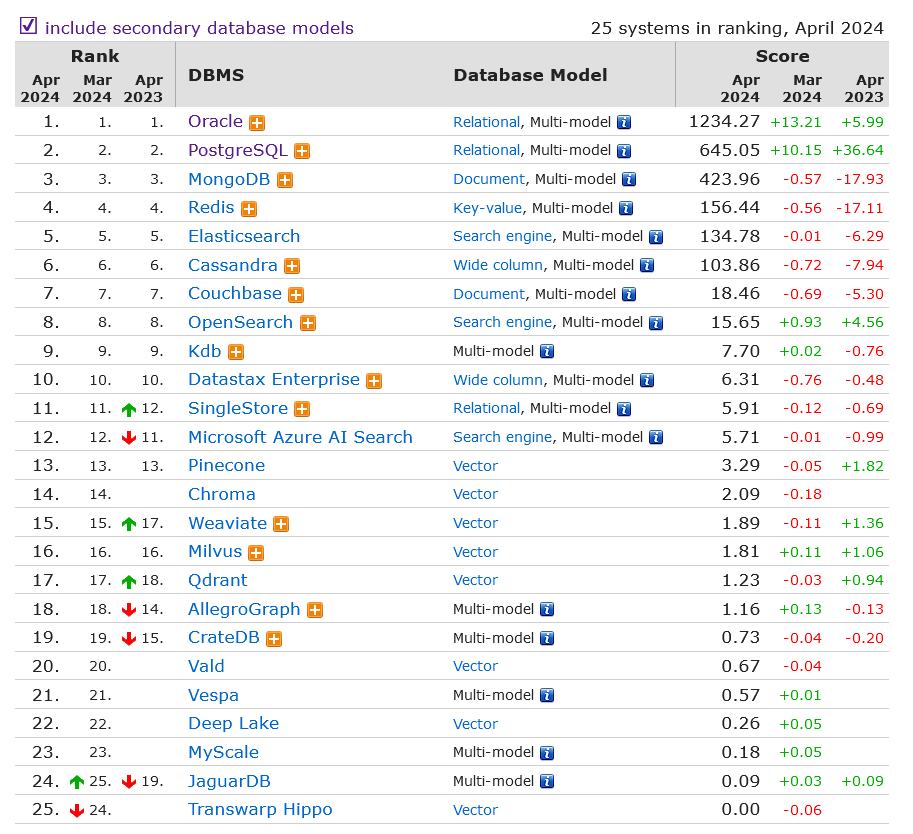Click Wide column link in Cassandra row

(x=498, y=266)
